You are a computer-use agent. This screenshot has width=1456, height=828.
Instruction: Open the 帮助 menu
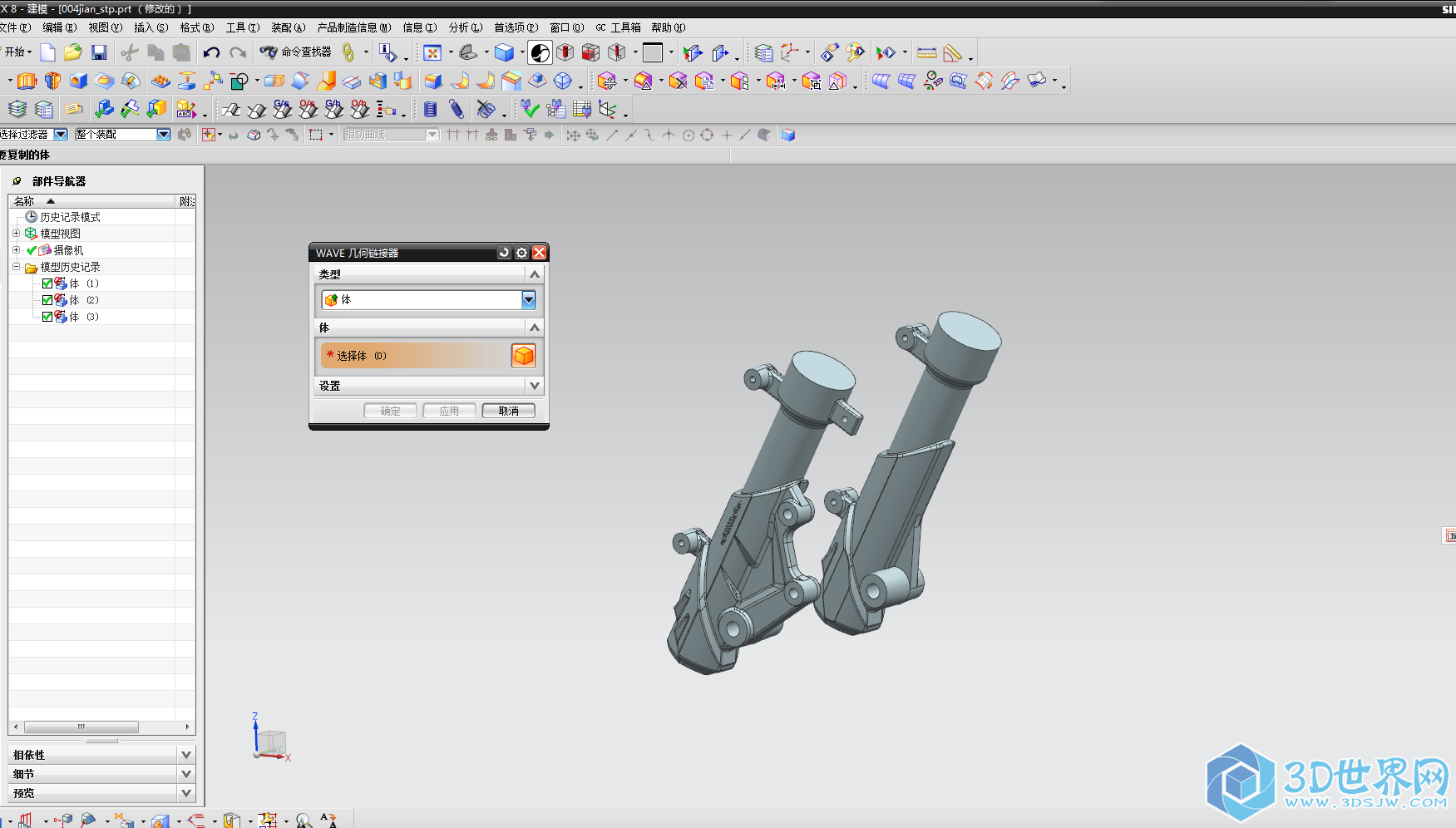click(668, 27)
